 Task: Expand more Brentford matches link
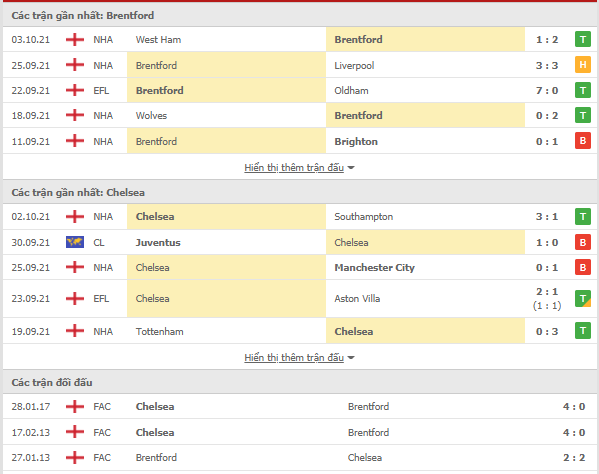294,168
